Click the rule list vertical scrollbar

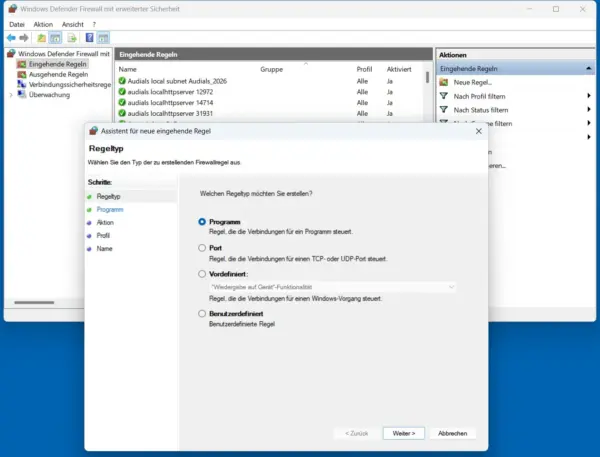[427, 77]
